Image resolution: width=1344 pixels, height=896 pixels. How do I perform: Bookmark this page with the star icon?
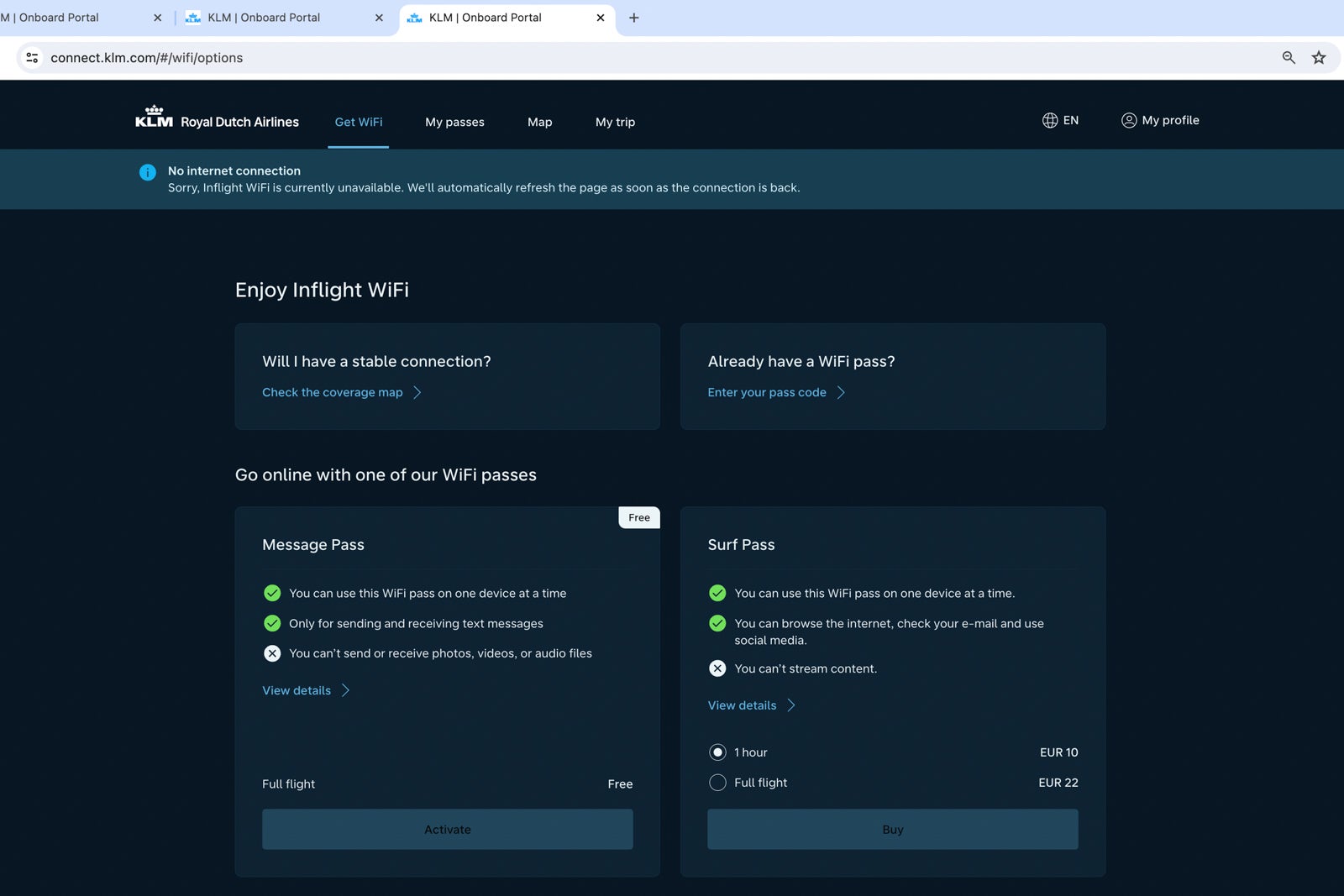pyautogui.click(x=1319, y=58)
